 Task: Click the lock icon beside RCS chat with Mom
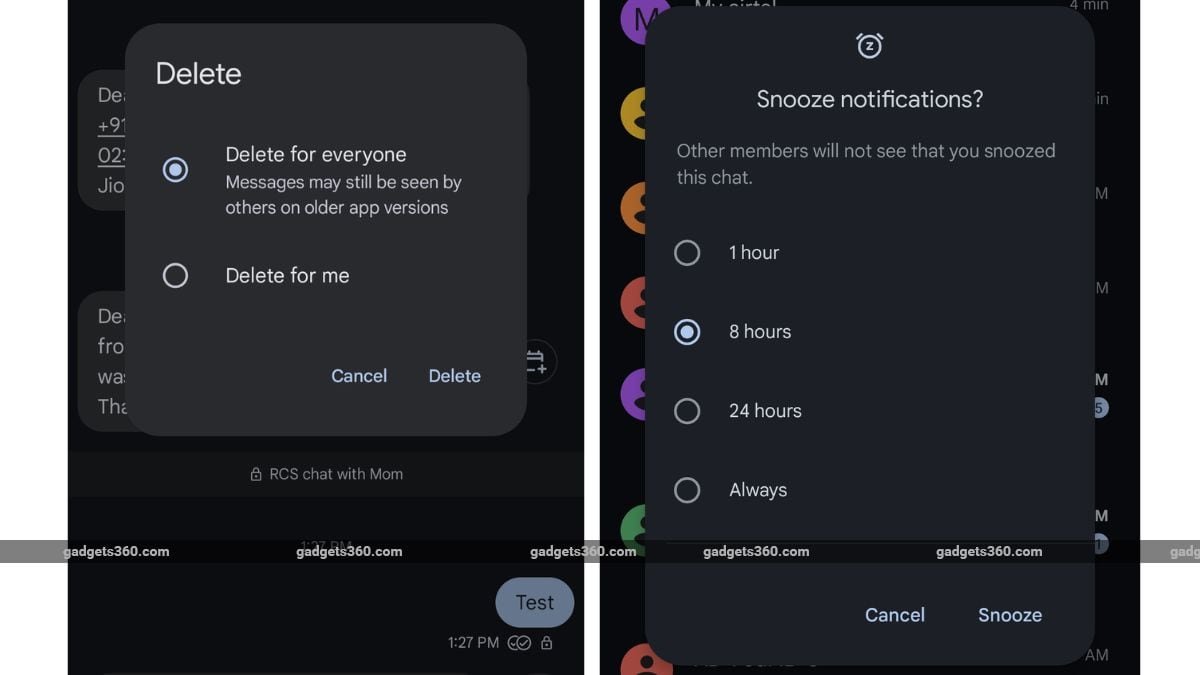click(x=256, y=475)
